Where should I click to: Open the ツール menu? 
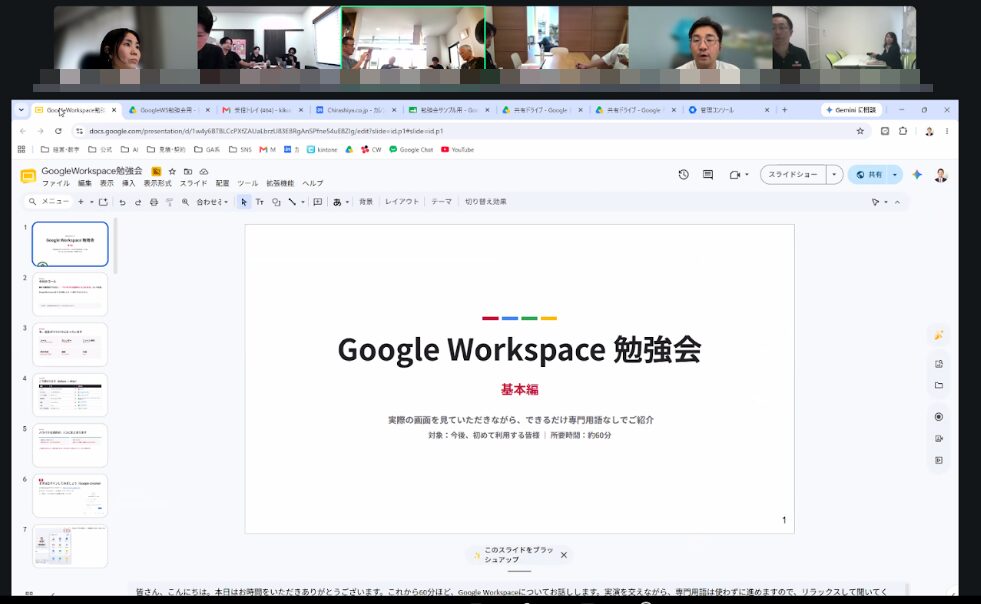[x=248, y=183]
